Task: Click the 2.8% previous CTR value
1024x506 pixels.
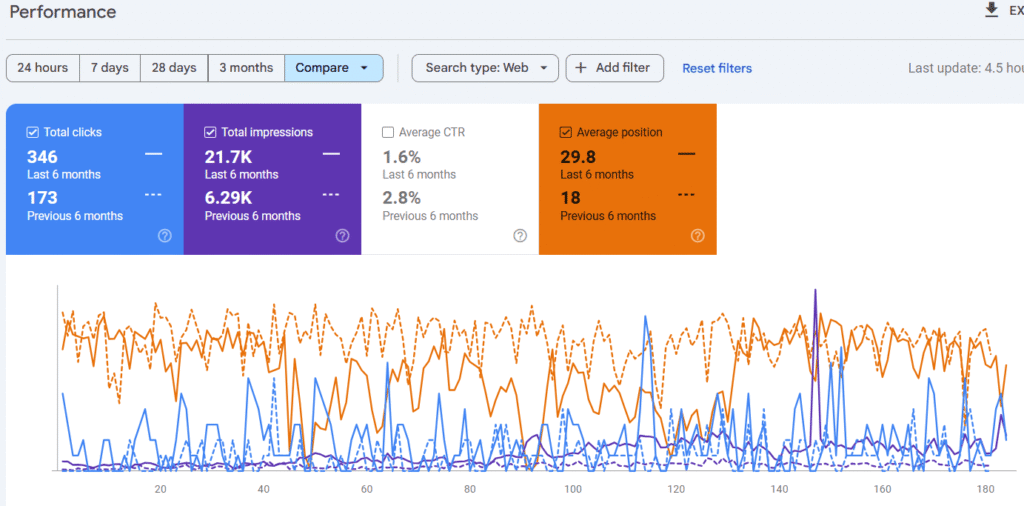Action: [402, 198]
